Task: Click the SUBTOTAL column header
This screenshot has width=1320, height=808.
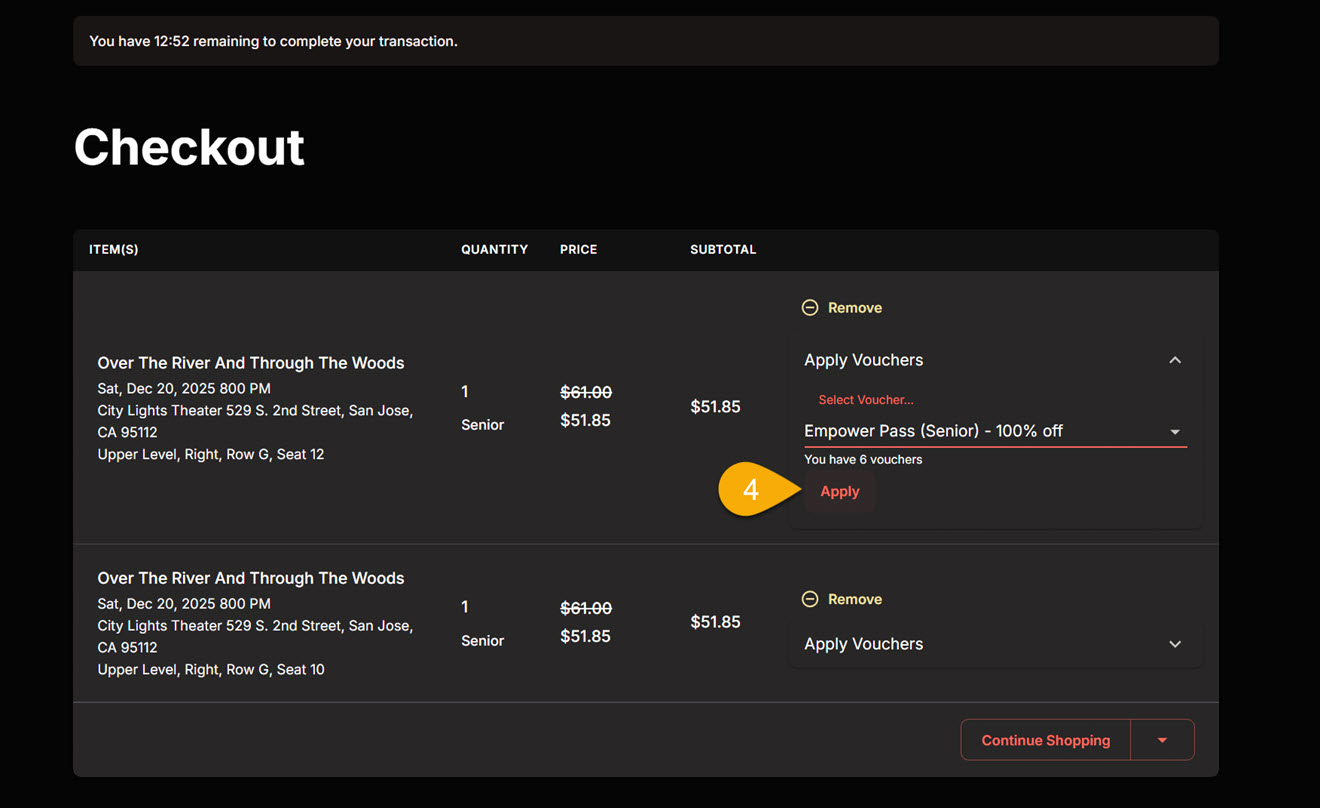Action: click(723, 250)
